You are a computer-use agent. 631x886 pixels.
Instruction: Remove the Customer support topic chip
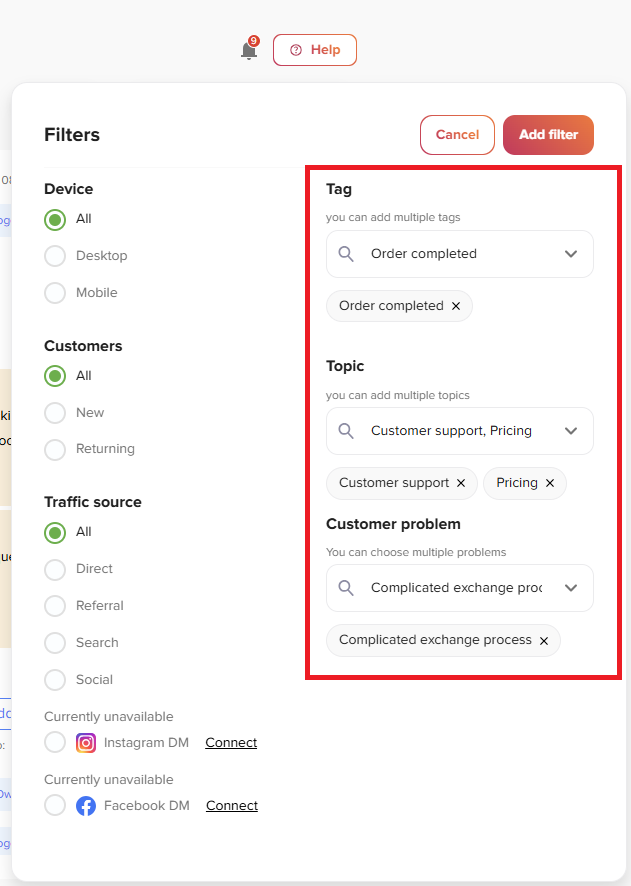[x=461, y=483]
